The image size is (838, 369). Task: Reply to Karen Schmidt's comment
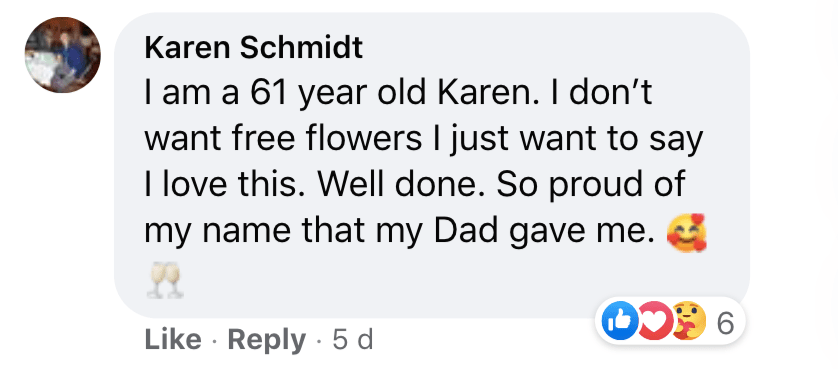pyautogui.click(x=267, y=340)
